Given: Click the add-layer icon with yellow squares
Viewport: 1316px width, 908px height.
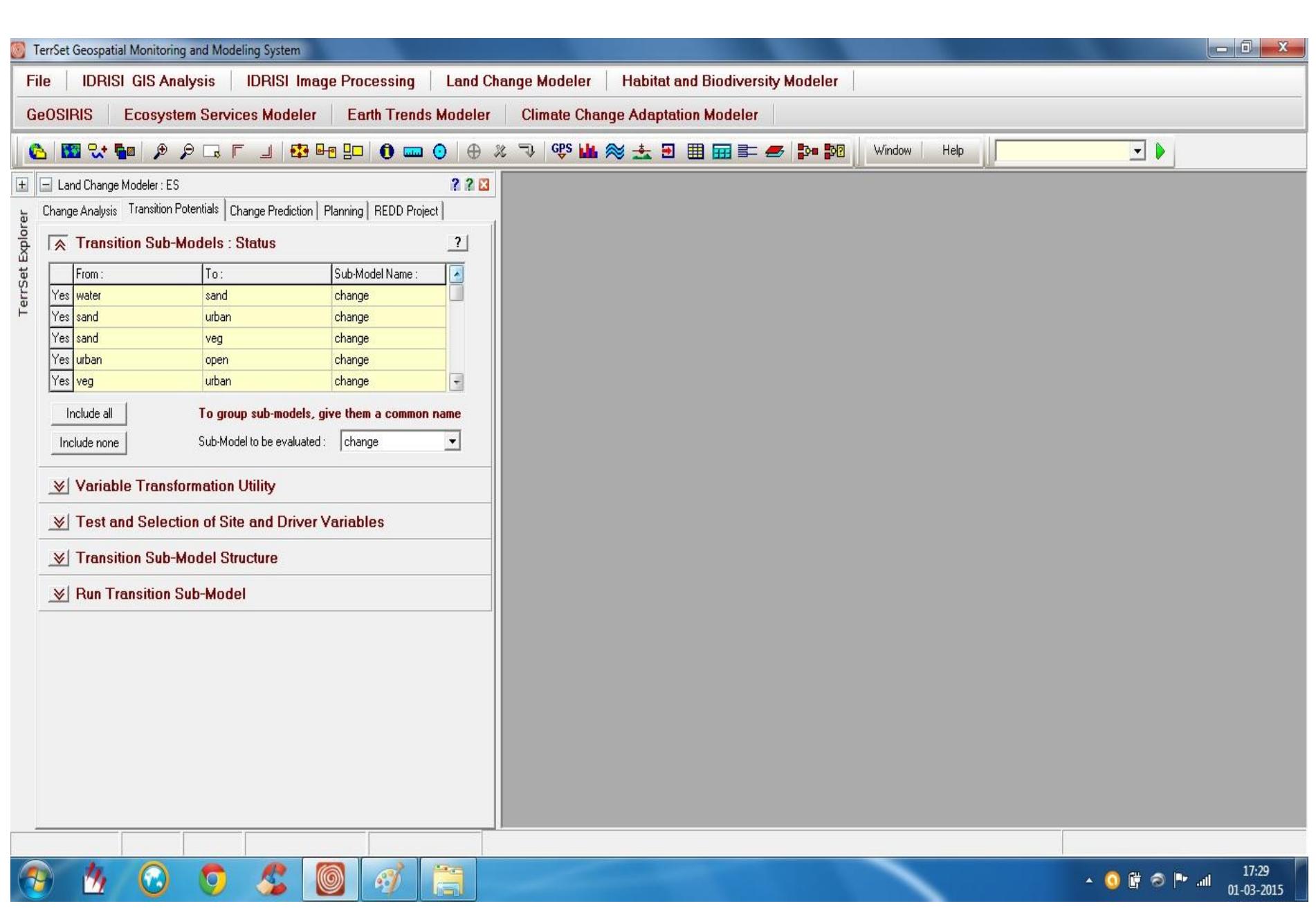Looking at the screenshot, I should [98, 151].
